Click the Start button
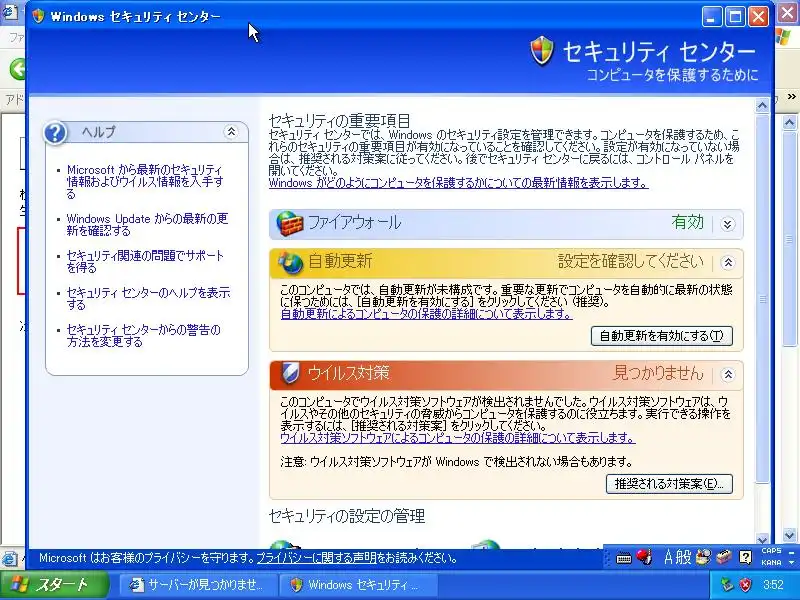The height and width of the screenshot is (600, 800). 54,585
